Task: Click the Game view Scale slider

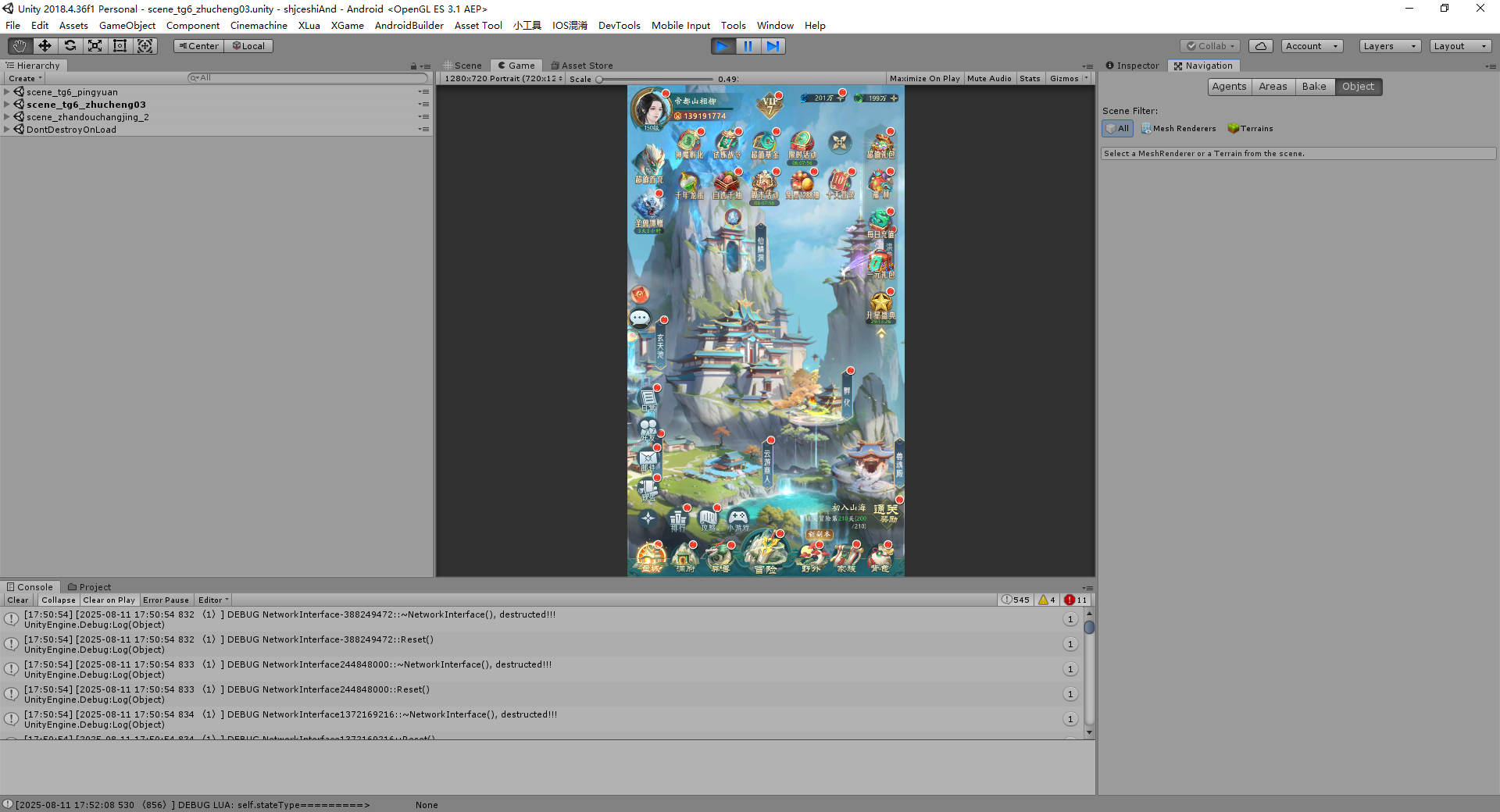Action: click(x=655, y=79)
